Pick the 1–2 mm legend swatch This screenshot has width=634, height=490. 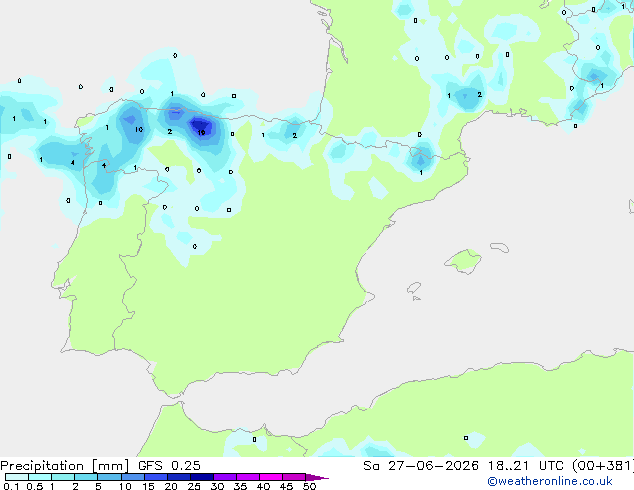[x=63, y=477]
